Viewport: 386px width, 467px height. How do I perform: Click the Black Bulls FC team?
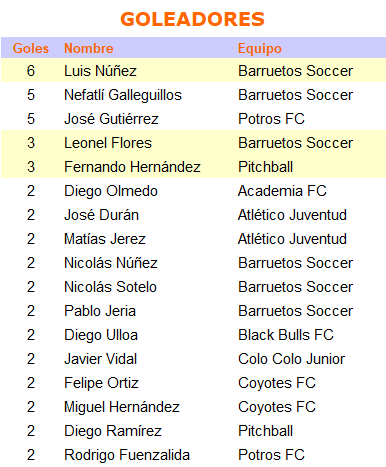pyautogui.click(x=286, y=335)
